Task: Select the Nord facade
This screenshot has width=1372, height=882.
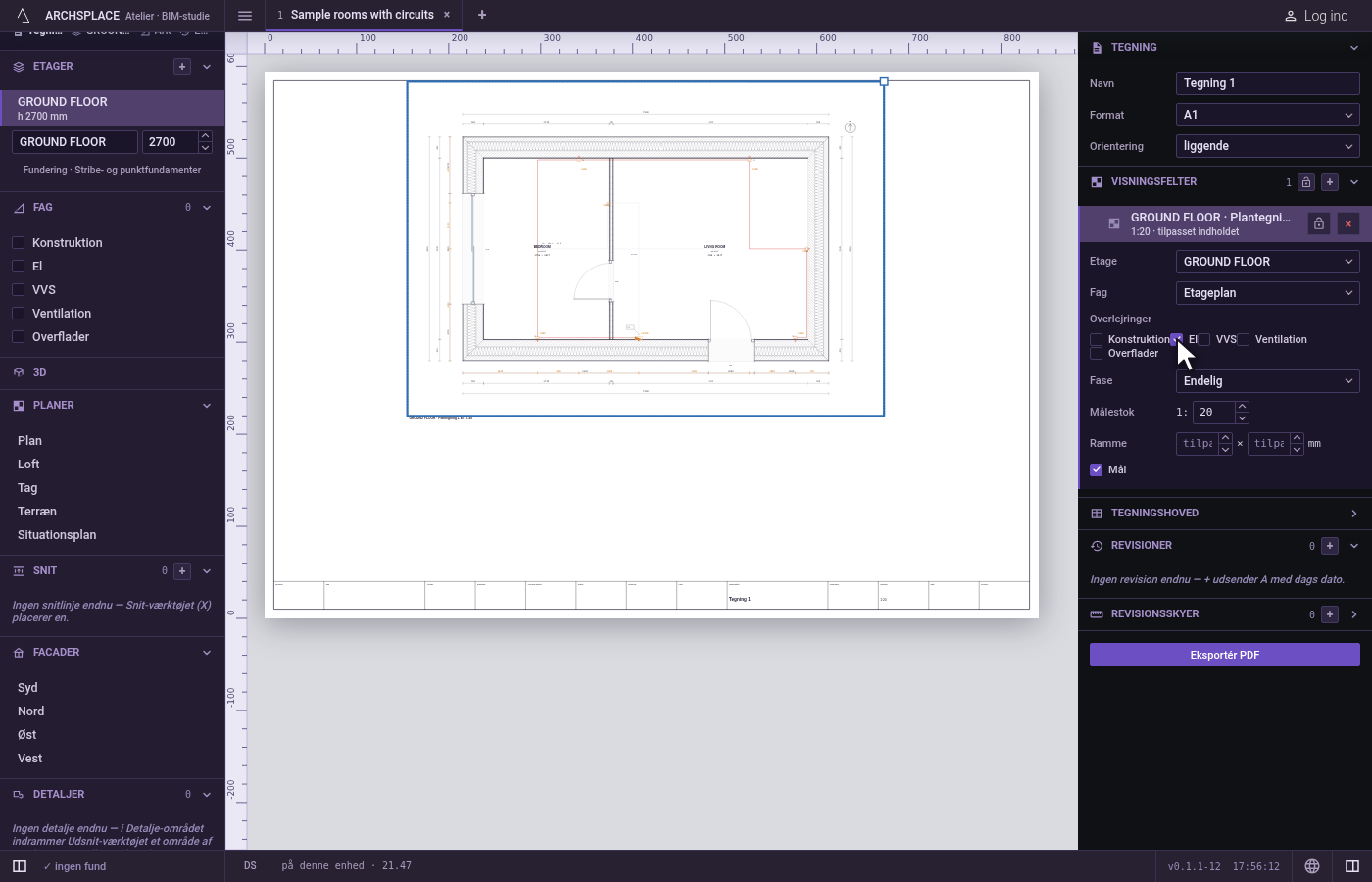Action: pos(30,711)
